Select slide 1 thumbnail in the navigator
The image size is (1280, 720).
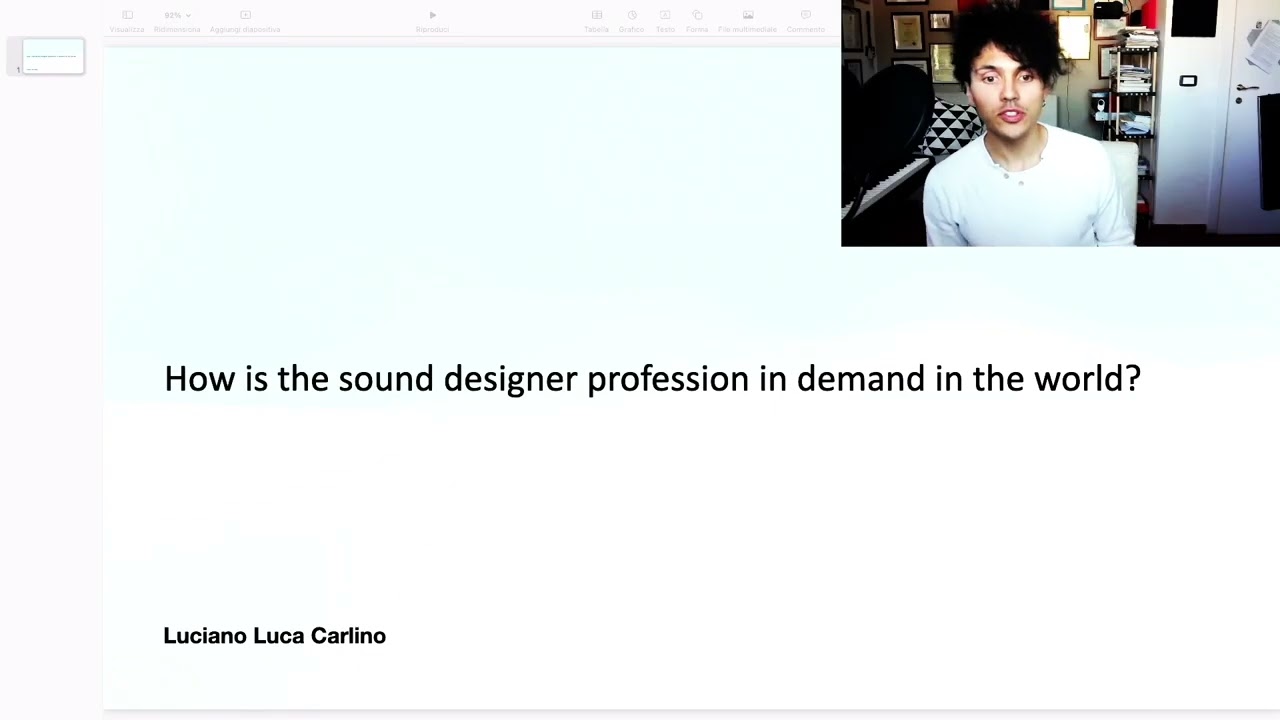tap(53, 57)
